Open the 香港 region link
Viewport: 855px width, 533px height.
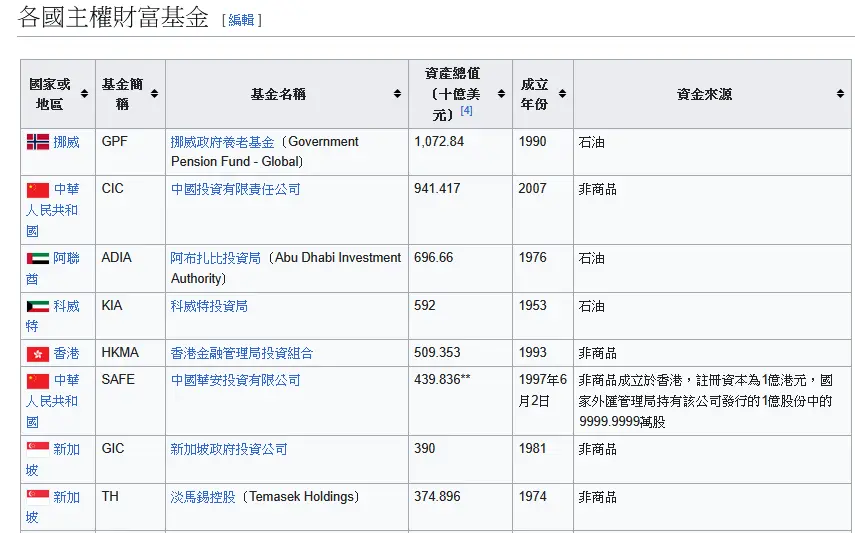pos(67,354)
